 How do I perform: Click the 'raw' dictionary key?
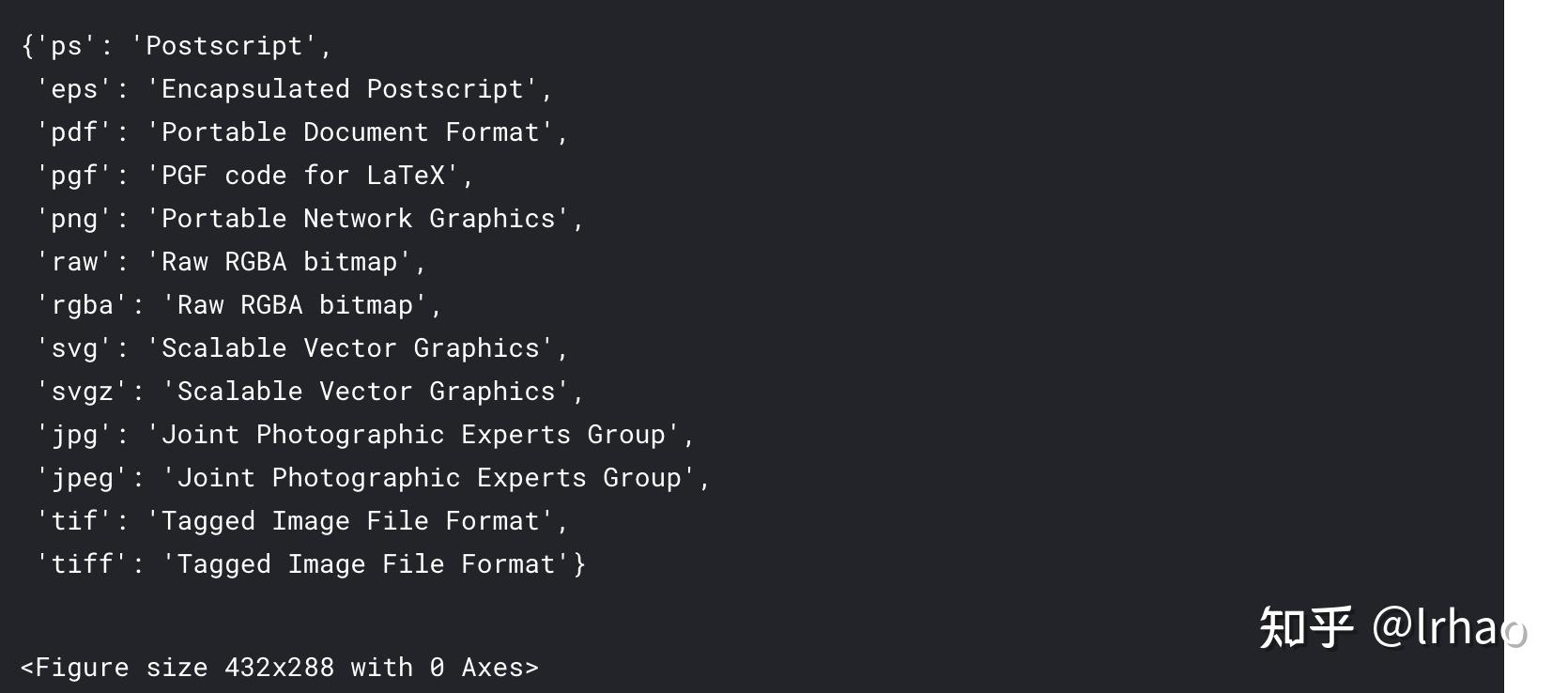pyautogui.click(x=74, y=262)
